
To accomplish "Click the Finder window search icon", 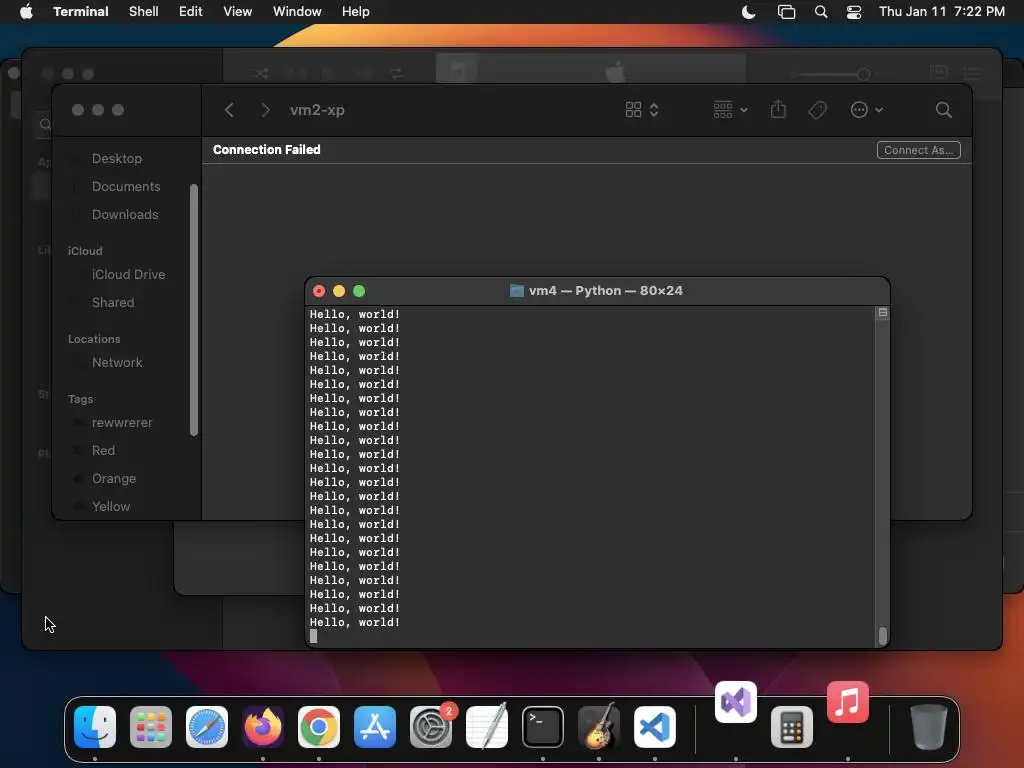I will pyautogui.click(x=943, y=110).
